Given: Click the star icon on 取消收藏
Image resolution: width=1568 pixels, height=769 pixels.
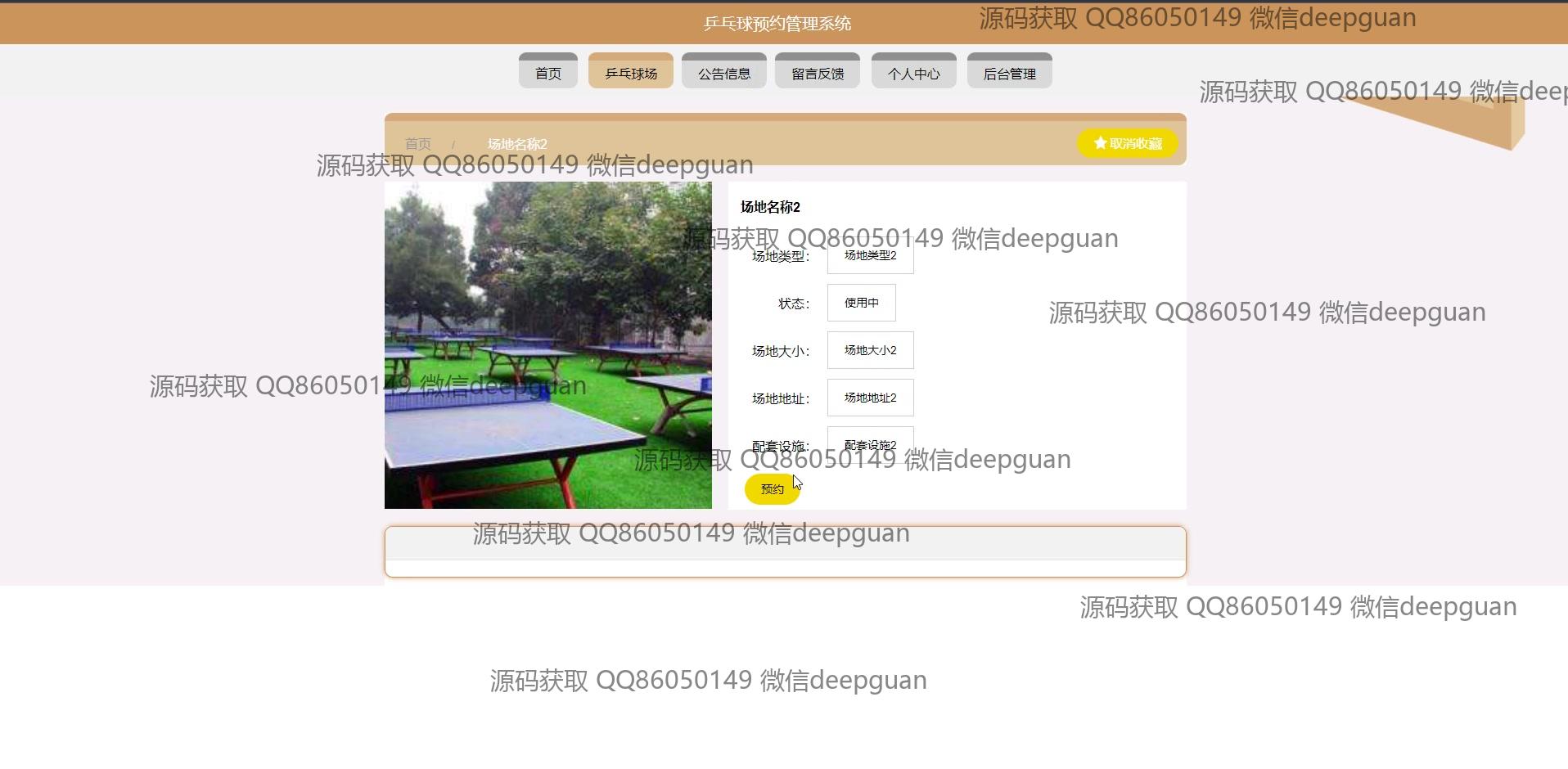Looking at the screenshot, I should pos(1100,143).
